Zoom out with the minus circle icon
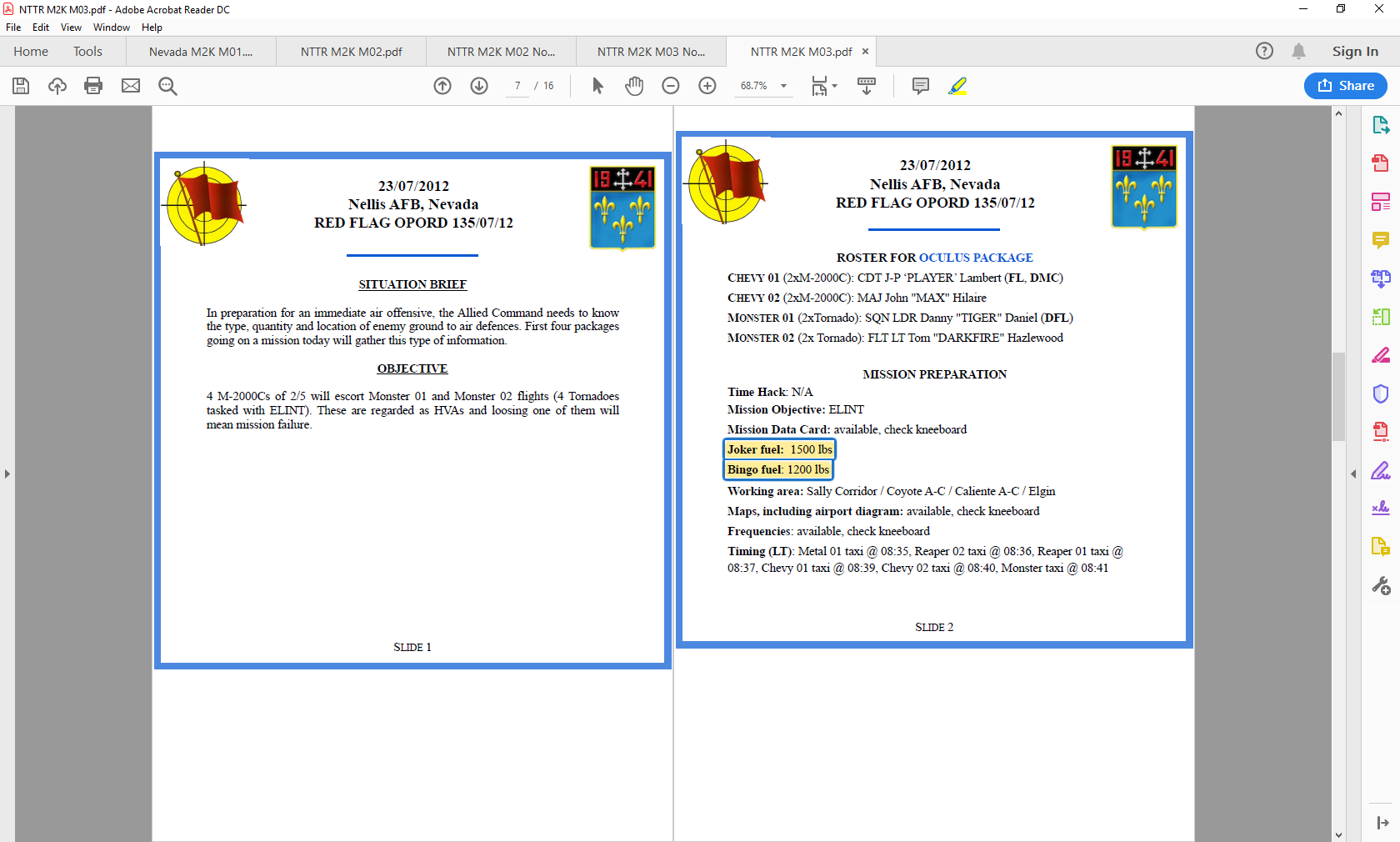Viewport: 1400px width, 842px height. [x=671, y=86]
